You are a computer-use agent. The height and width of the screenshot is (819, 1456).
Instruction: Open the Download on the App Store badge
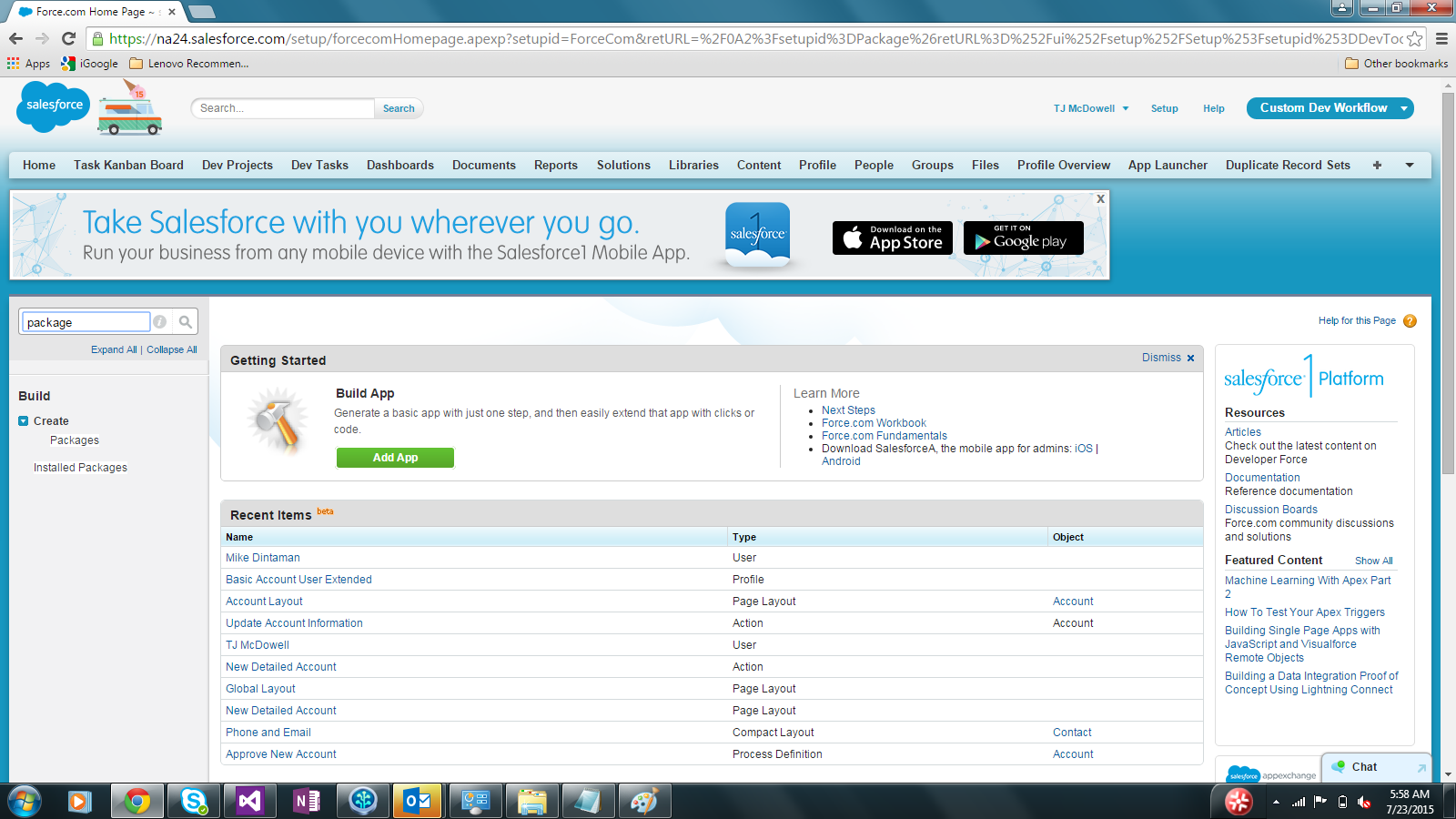pos(892,238)
